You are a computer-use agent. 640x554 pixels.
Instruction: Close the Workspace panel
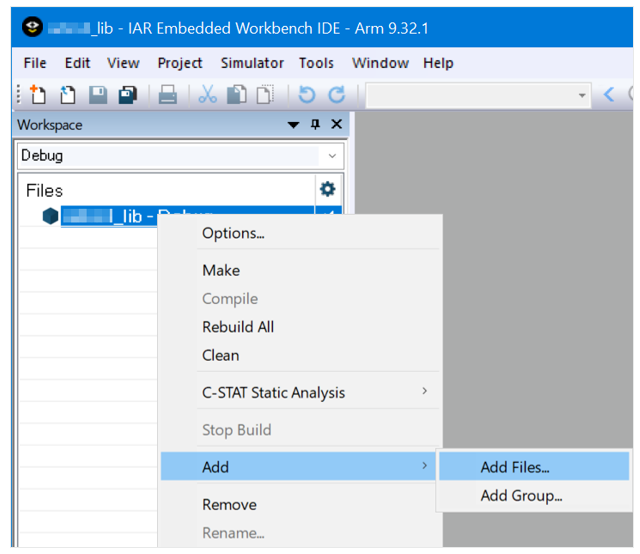coord(337,124)
